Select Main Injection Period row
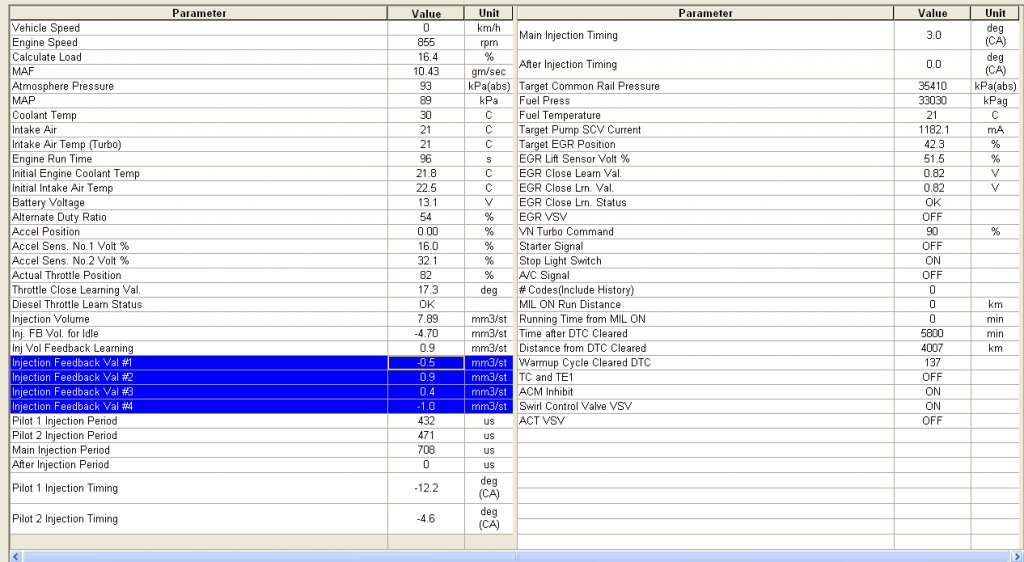Viewport: 1024px width, 562px height. [262, 450]
